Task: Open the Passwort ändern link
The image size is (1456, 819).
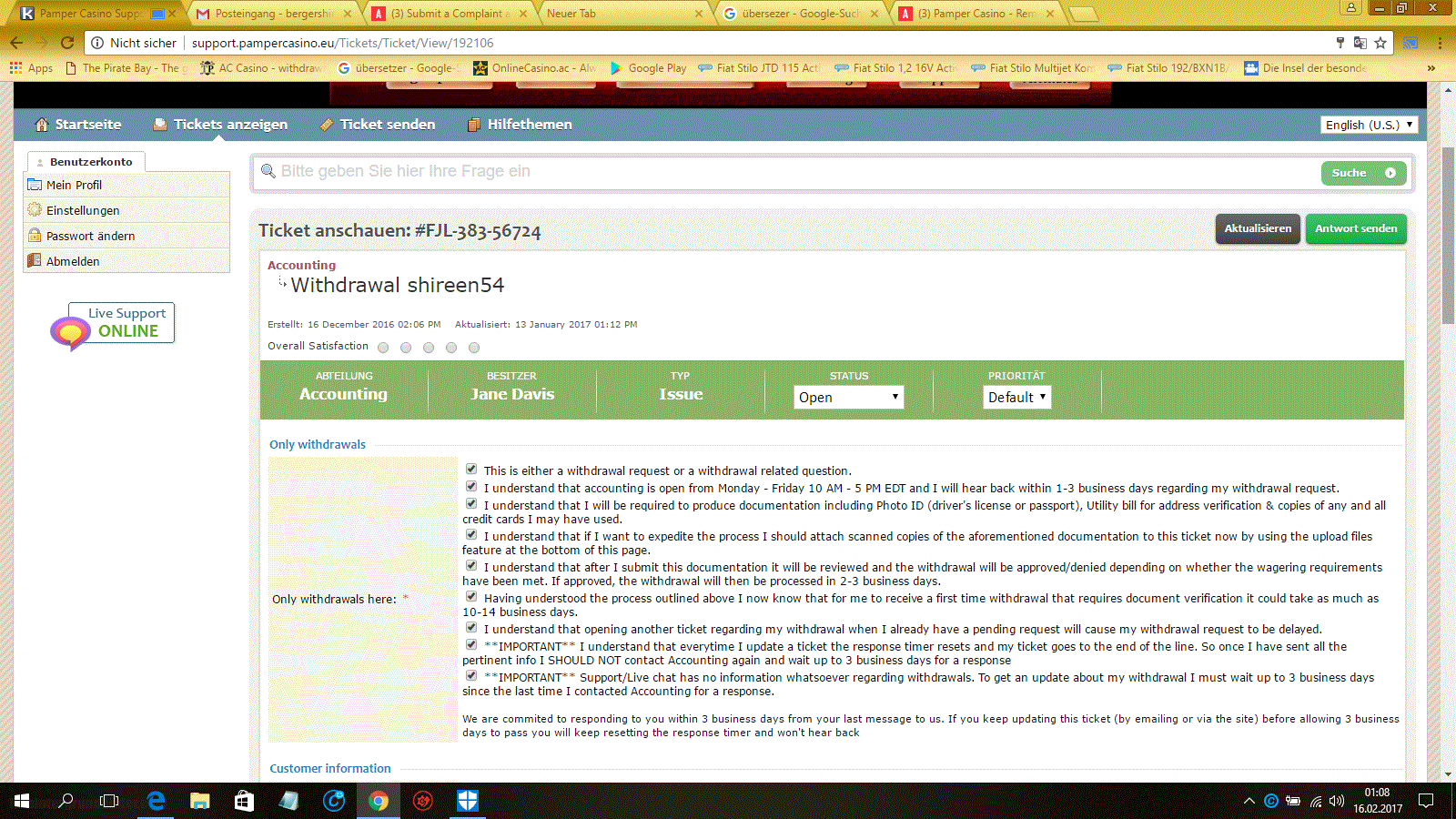Action: pyautogui.click(x=90, y=236)
